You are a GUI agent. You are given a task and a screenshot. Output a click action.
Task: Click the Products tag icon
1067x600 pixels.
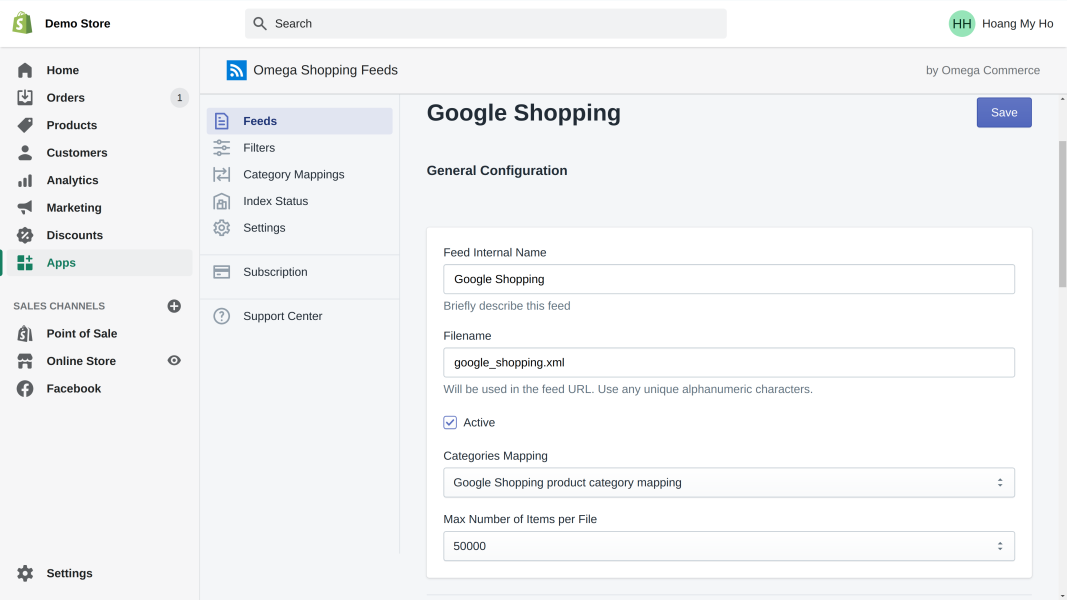click(25, 125)
